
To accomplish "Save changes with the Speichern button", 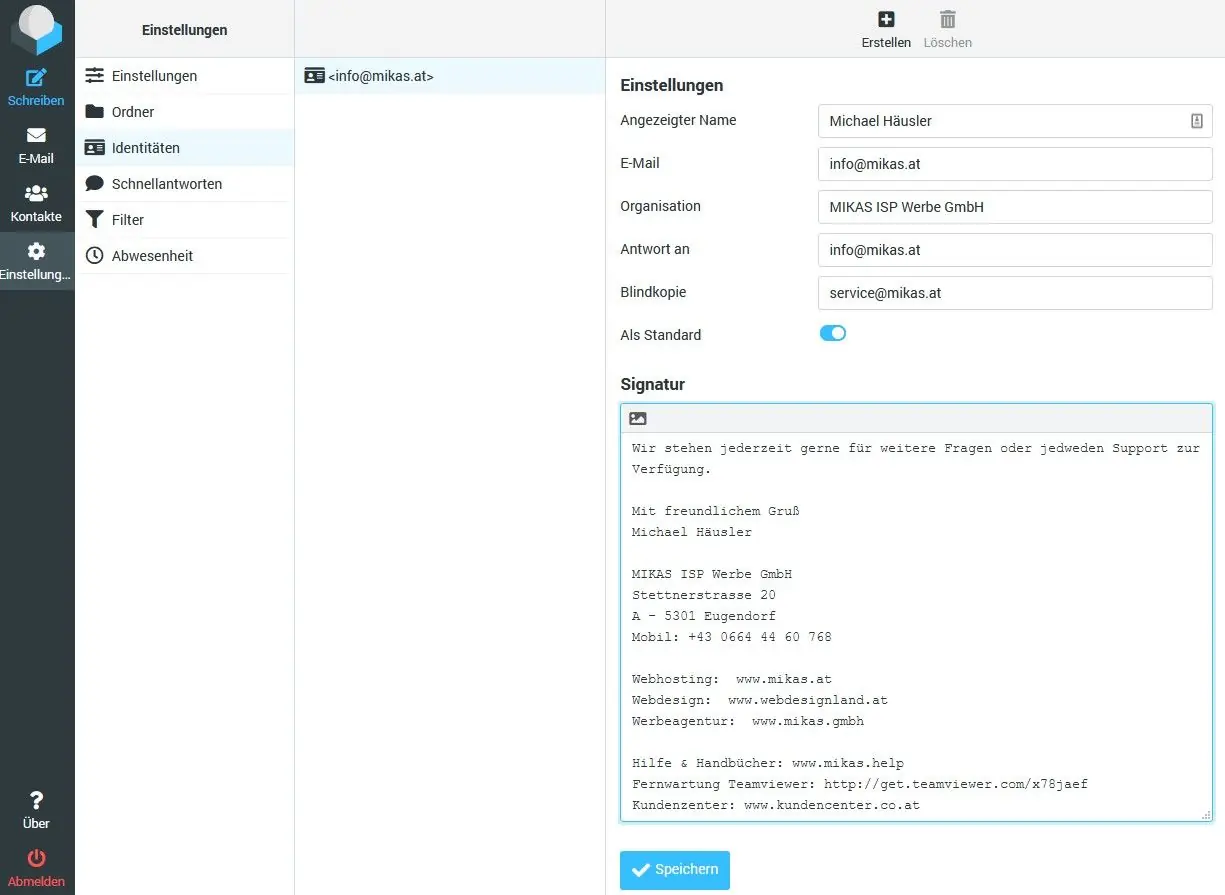I will pos(674,870).
